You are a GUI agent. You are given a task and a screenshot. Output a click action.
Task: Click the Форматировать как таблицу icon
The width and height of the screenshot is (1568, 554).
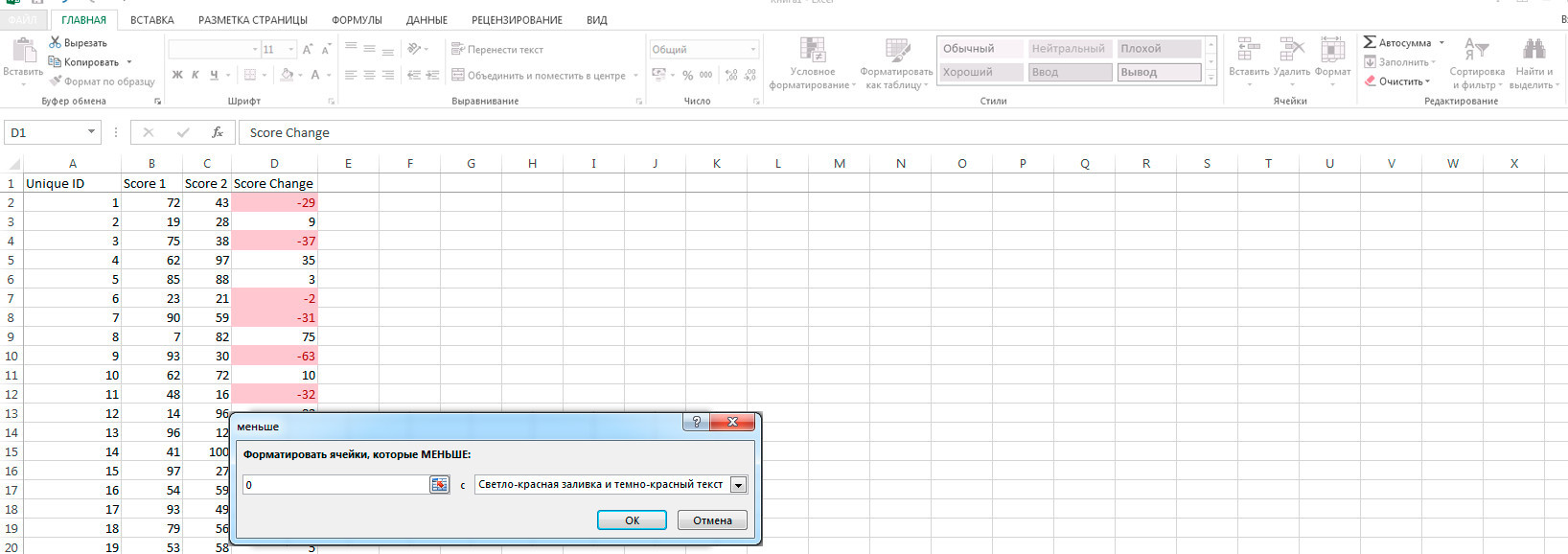tap(897, 51)
